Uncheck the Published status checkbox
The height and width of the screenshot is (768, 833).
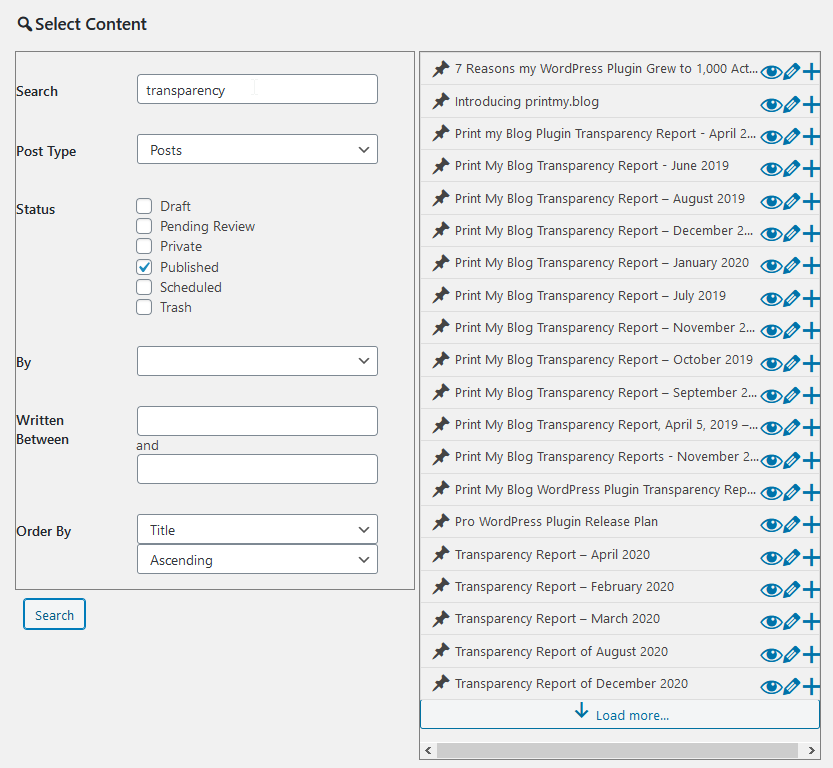[144, 267]
